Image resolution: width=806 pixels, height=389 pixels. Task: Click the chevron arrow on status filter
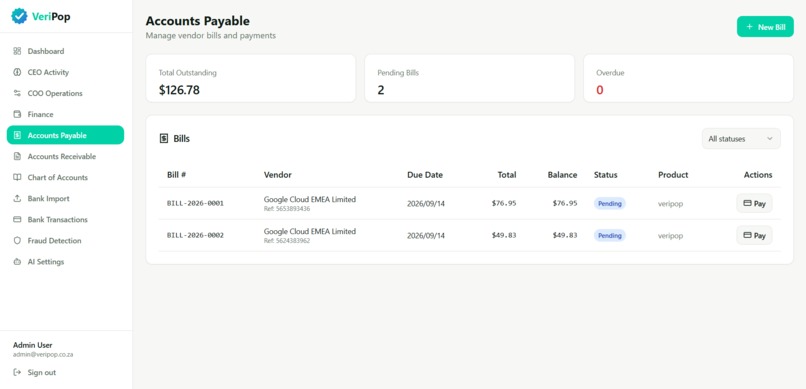(x=770, y=139)
